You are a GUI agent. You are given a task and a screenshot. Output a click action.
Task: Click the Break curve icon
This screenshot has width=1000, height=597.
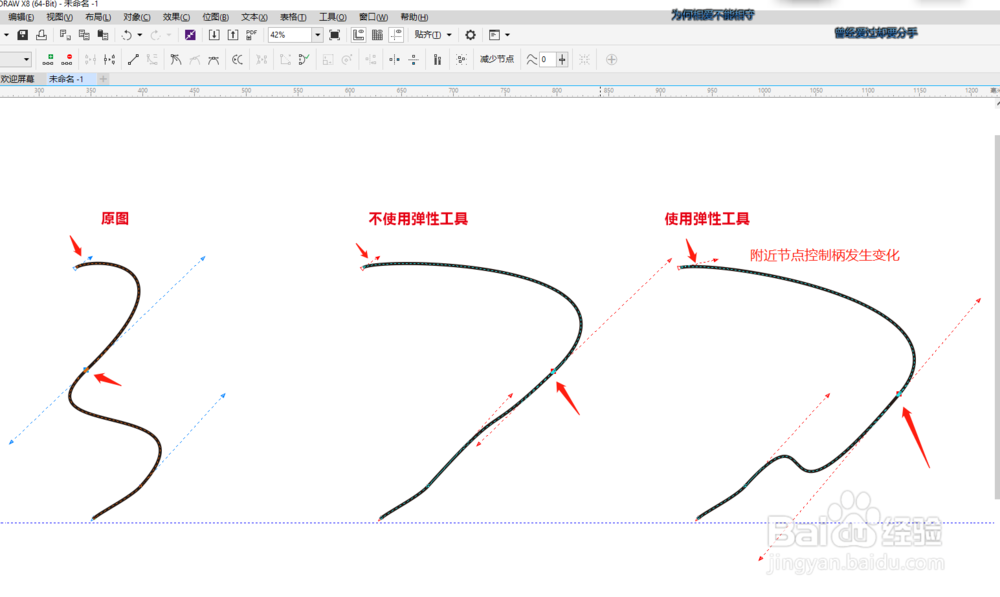[110, 59]
